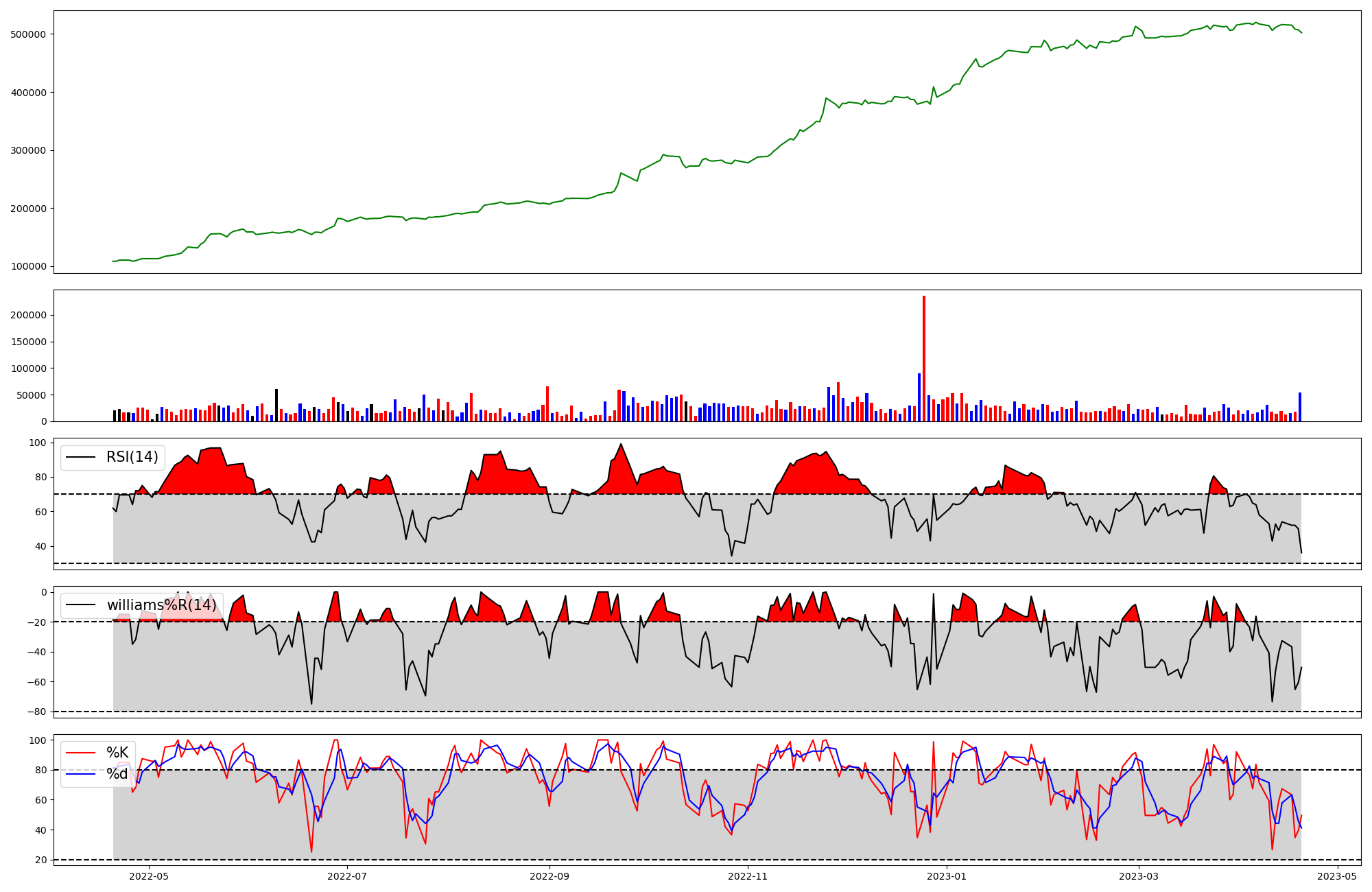Click the 2022-07 x-axis date label
Image resolution: width=1372 pixels, height=892 pixels.
pos(347,876)
